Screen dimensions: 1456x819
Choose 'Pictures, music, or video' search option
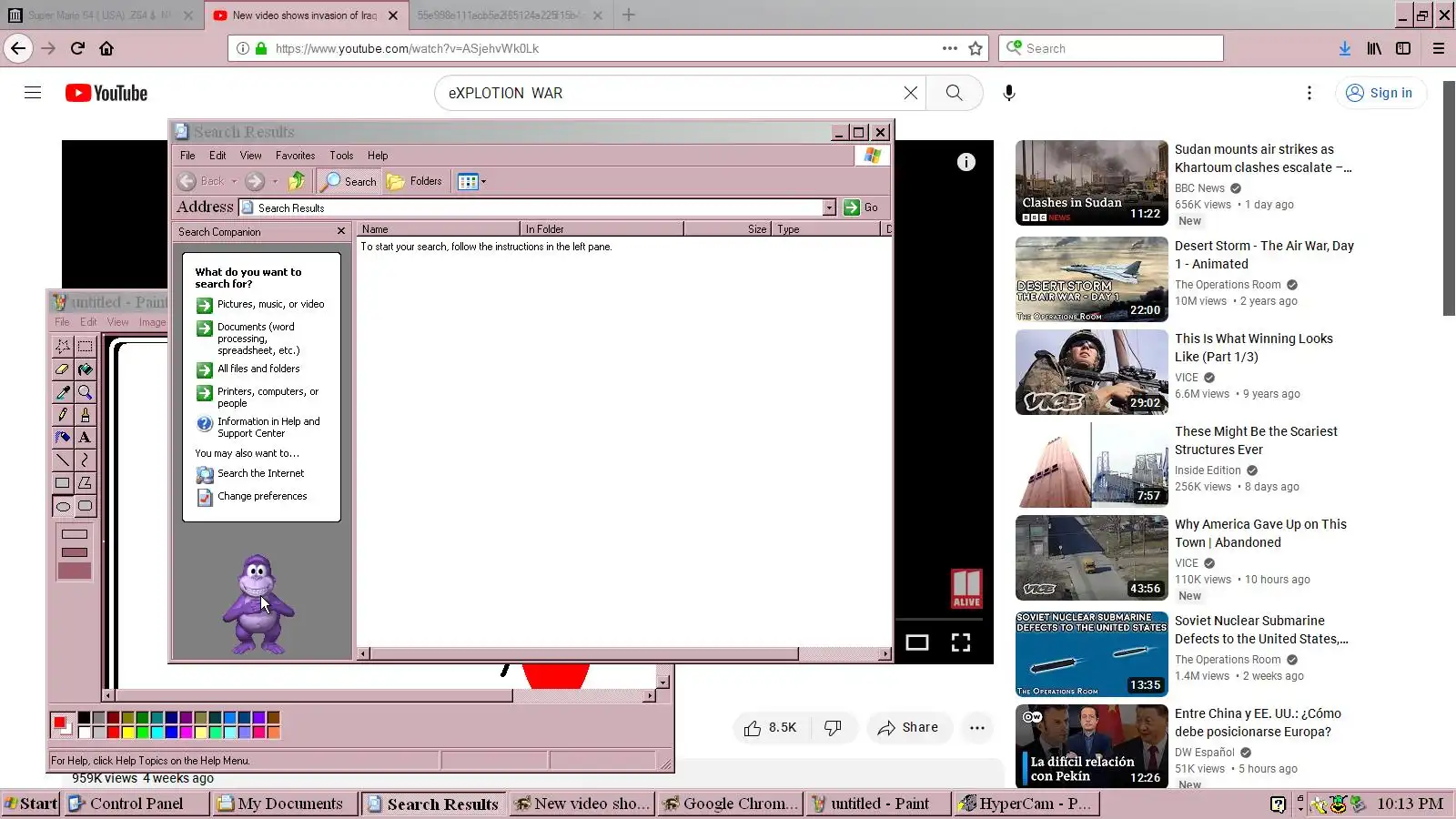pos(260,305)
